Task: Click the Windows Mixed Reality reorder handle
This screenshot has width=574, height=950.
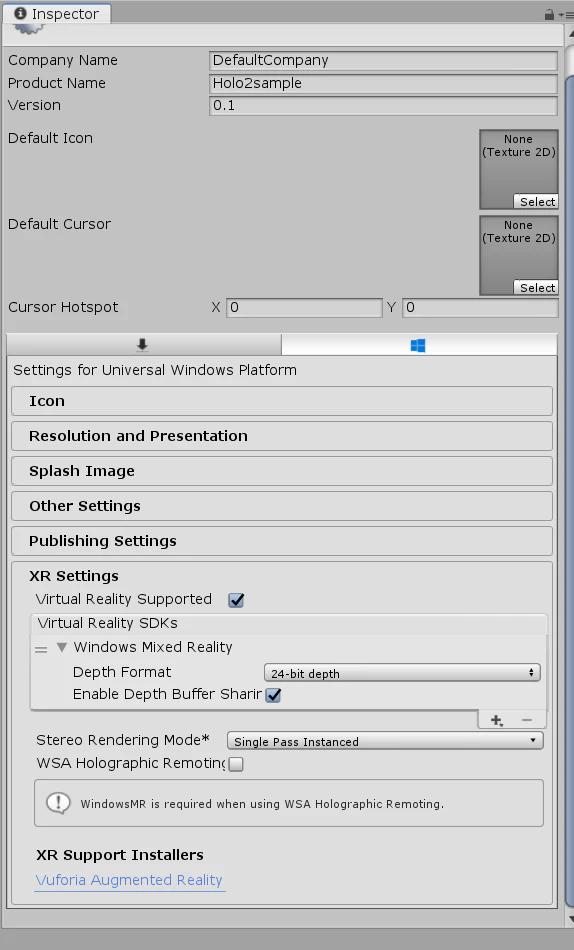Action: [41, 649]
